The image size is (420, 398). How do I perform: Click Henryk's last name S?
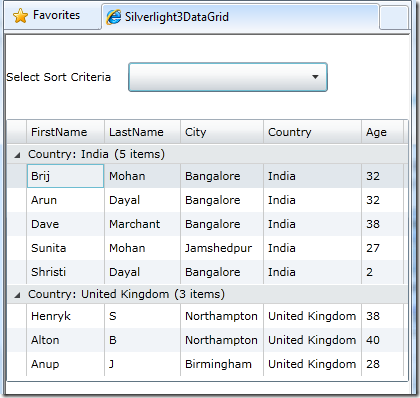coord(142,316)
